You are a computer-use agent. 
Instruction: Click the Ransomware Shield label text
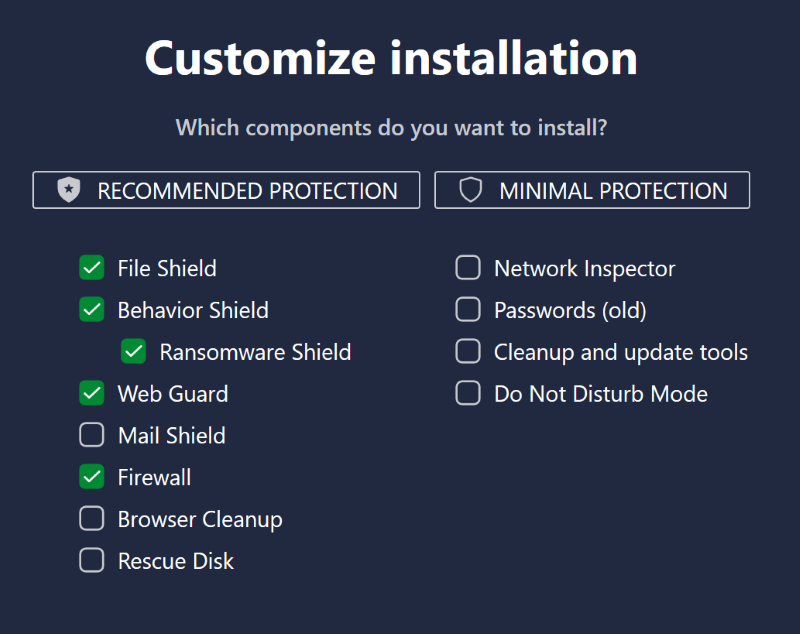pos(255,352)
